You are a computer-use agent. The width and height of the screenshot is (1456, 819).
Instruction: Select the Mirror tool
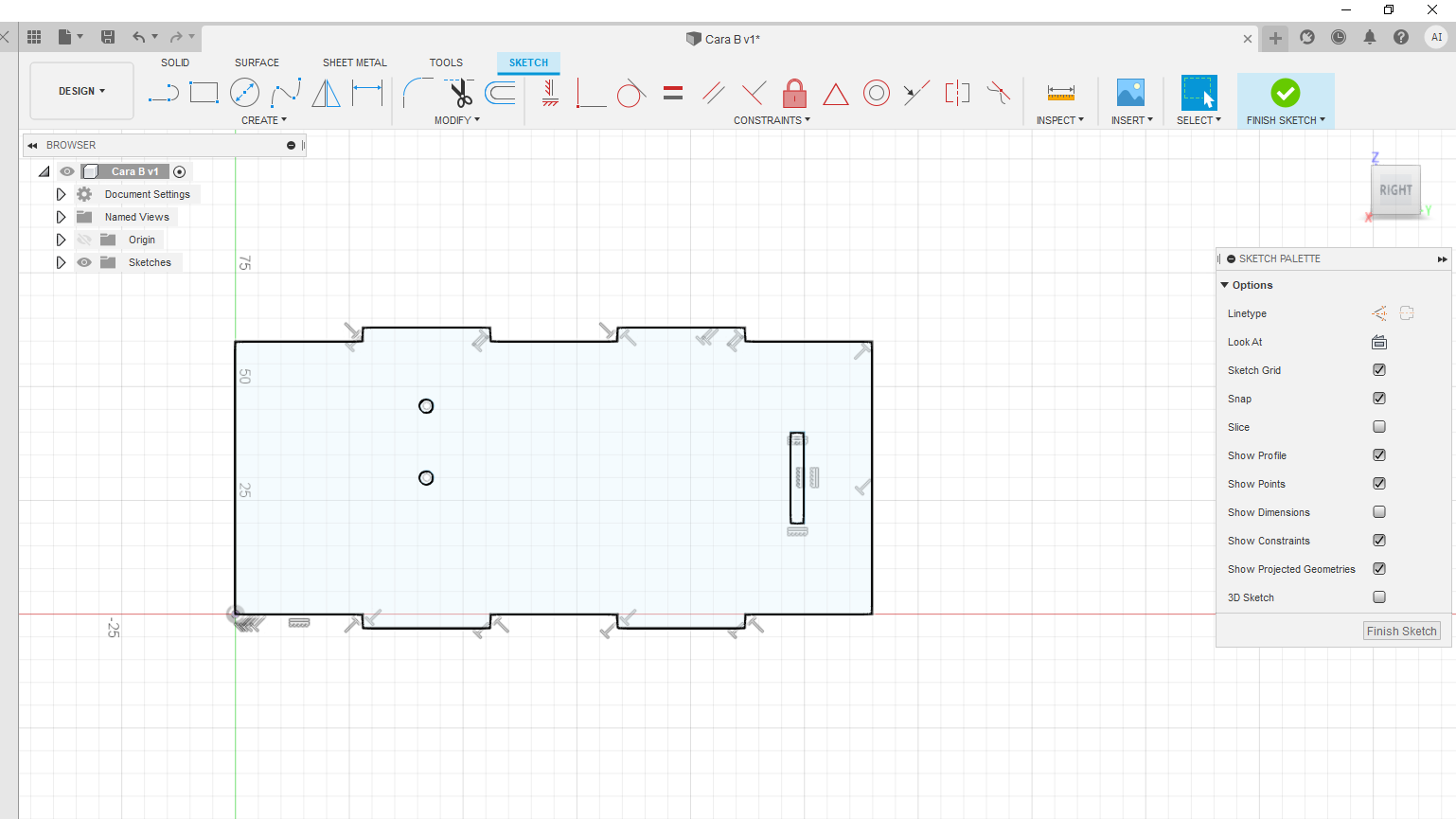pyautogui.click(x=326, y=93)
